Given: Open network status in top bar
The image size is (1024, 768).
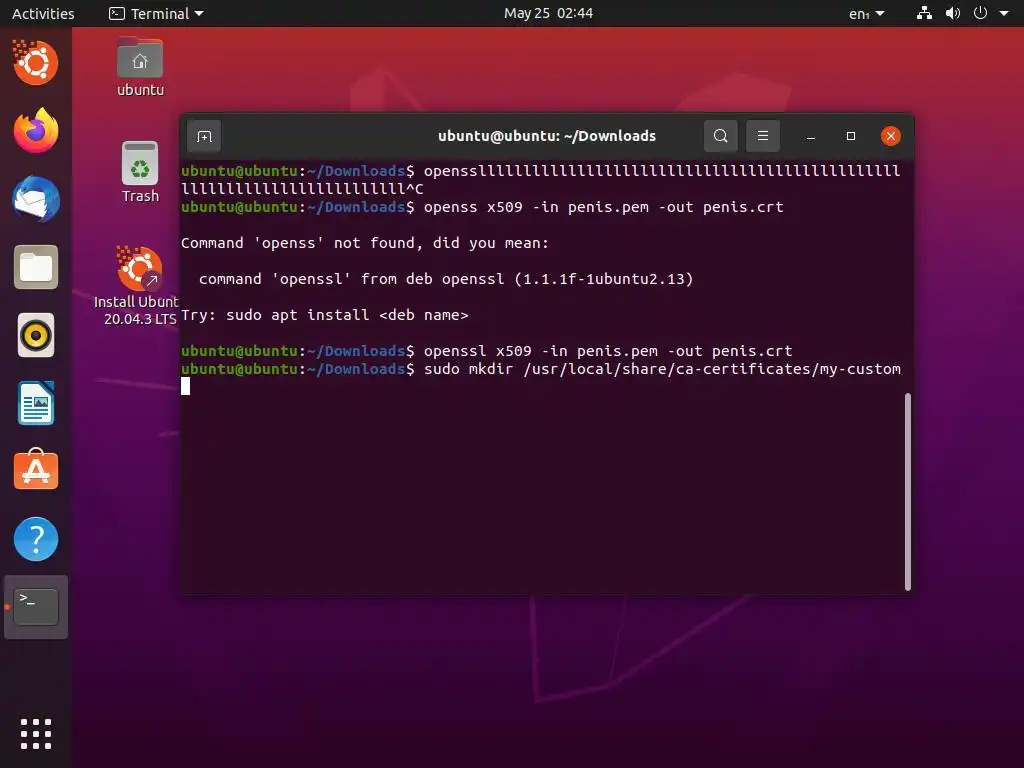Looking at the screenshot, I should (924, 13).
